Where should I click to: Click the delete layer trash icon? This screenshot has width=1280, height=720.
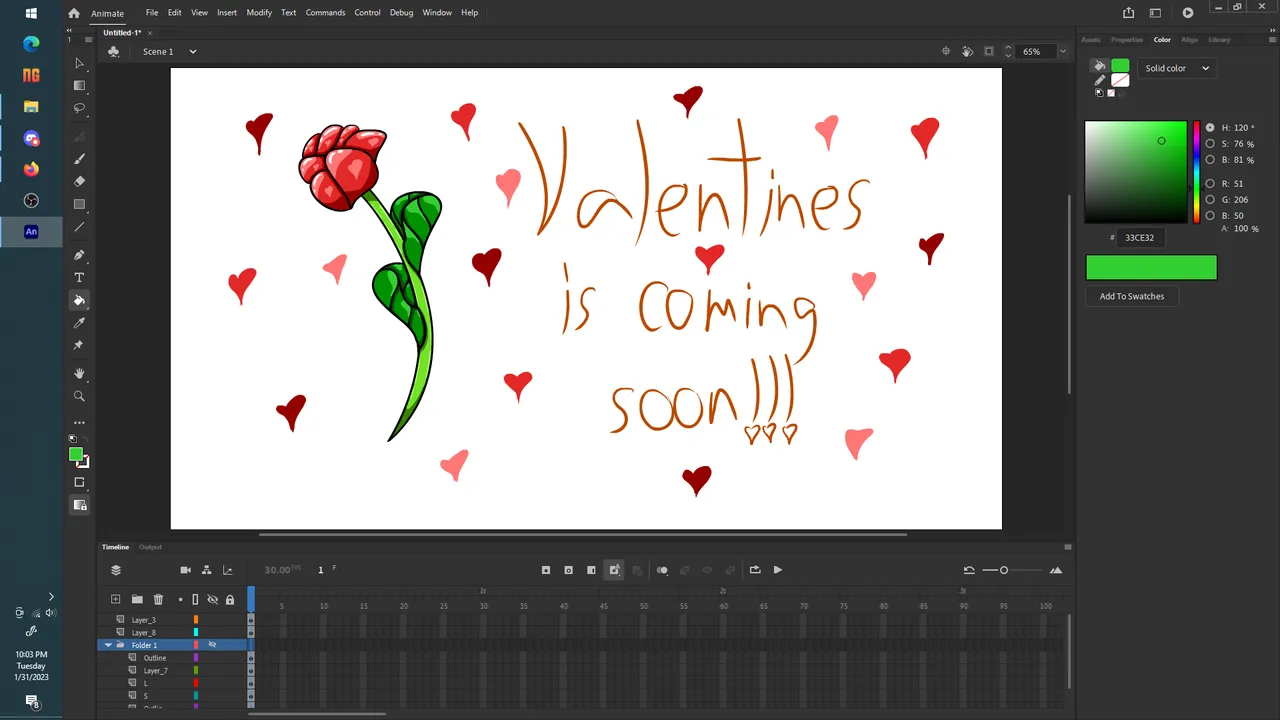point(158,599)
